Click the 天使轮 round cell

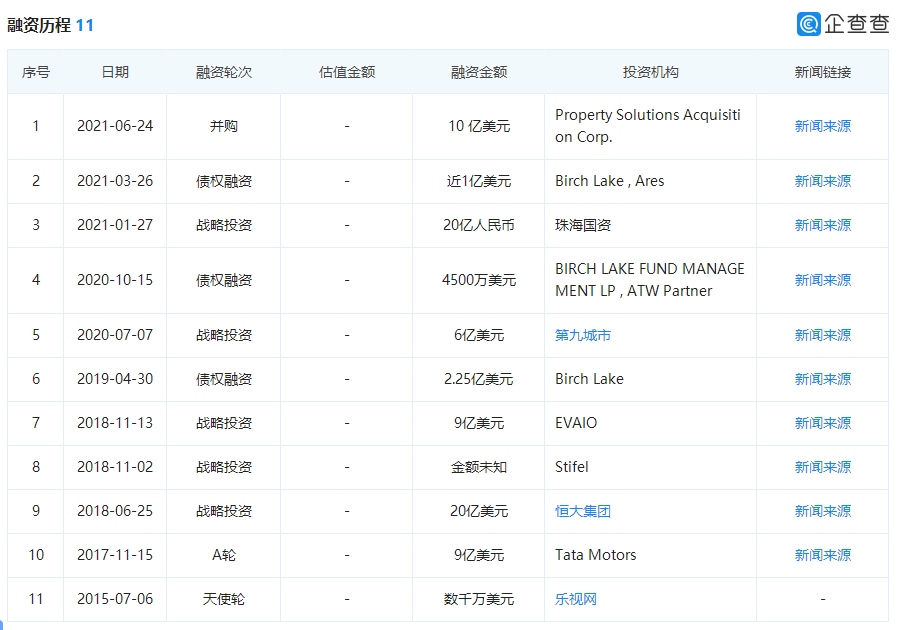224,599
